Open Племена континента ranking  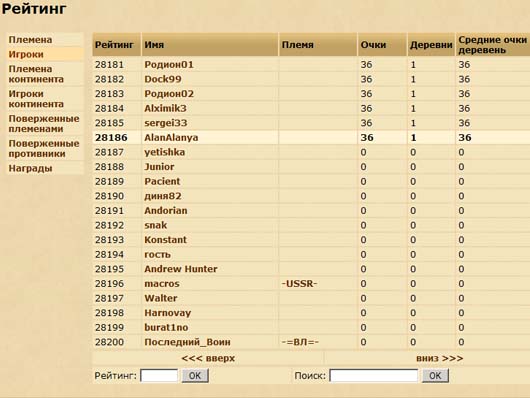(x=36, y=74)
